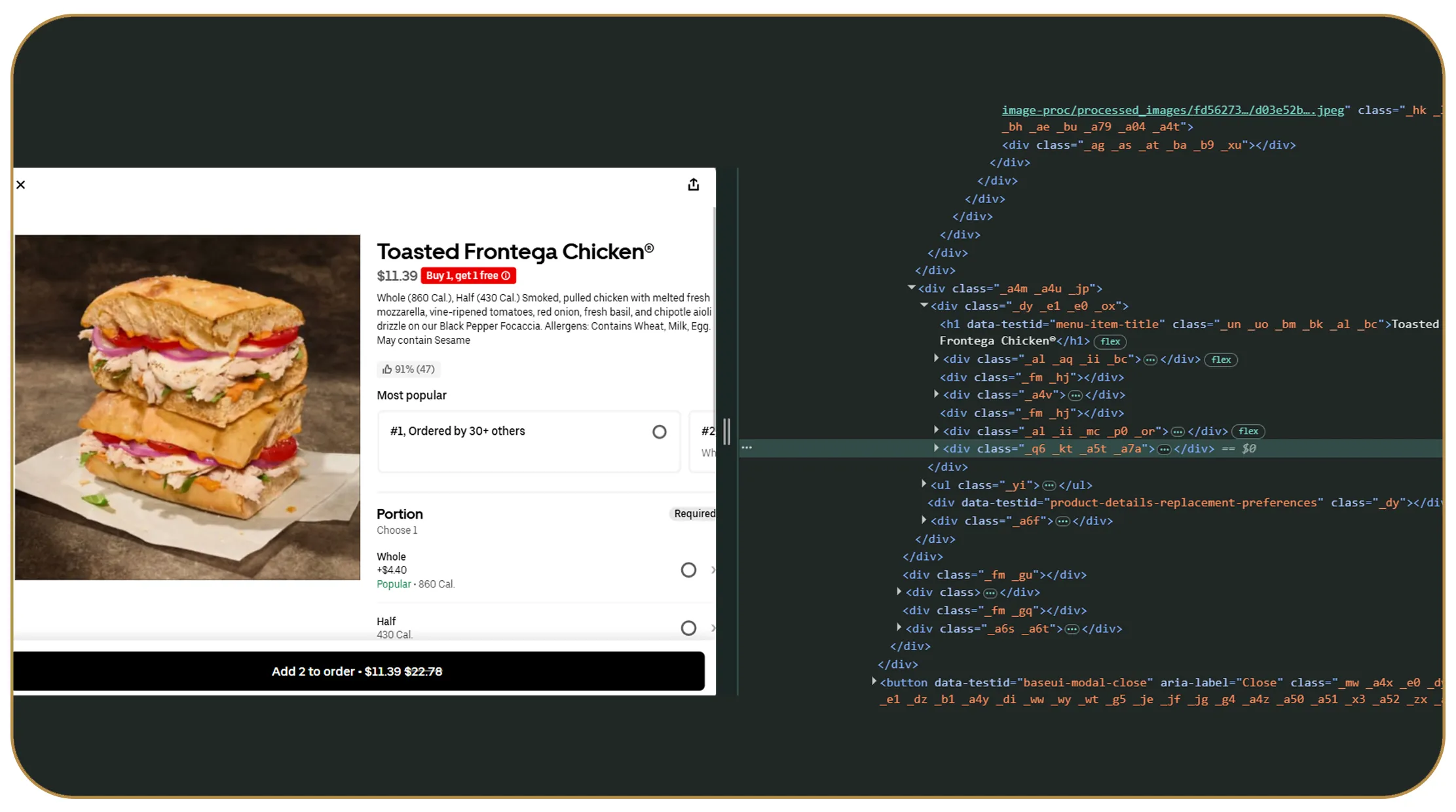Screen dimensions: 1456x812
Task: Click the ellipsis in the _al _ii _mc _p0 _or div
Action: tap(1178, 432)
